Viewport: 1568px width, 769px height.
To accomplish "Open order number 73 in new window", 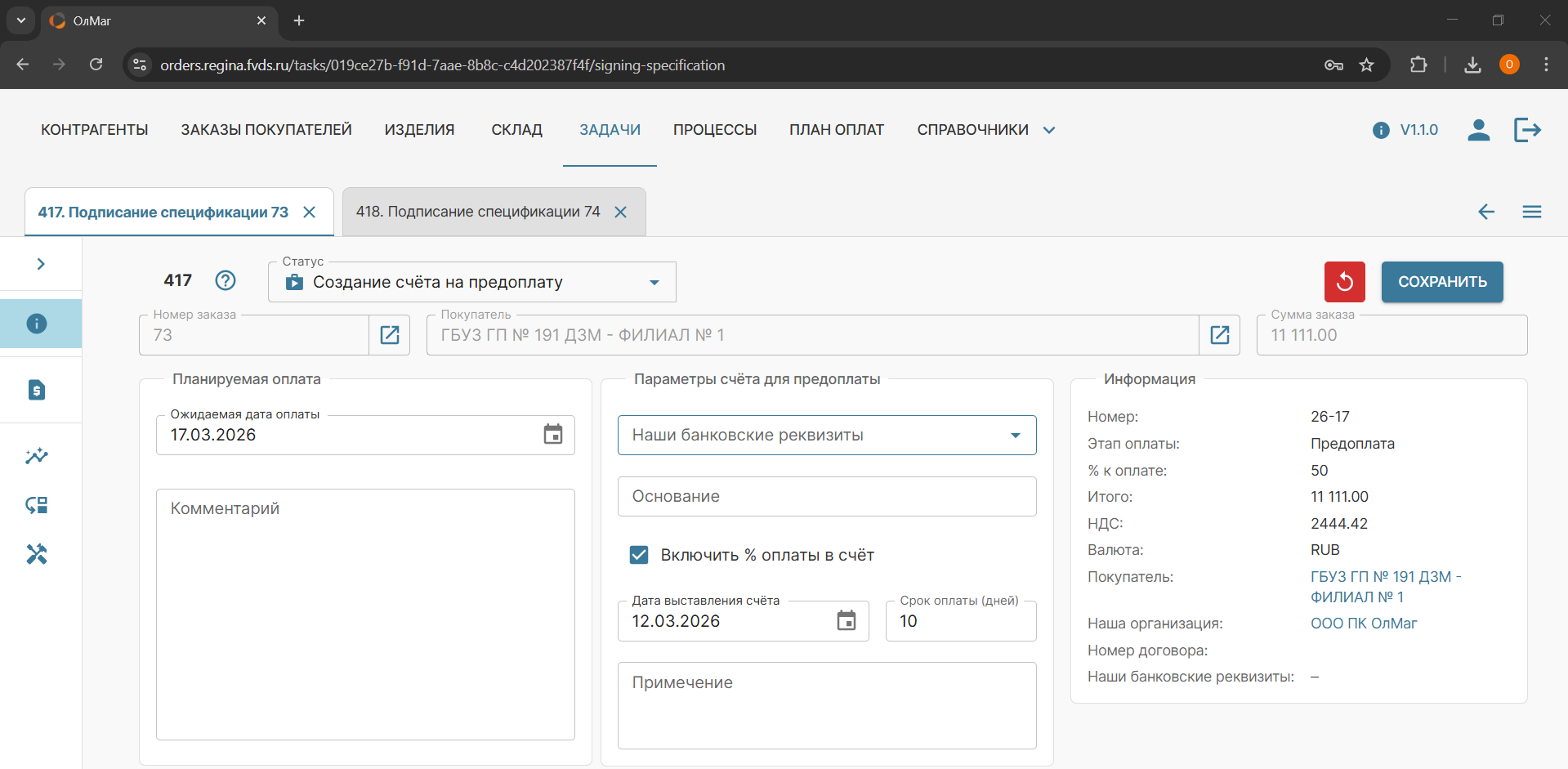I will point(390,335).
